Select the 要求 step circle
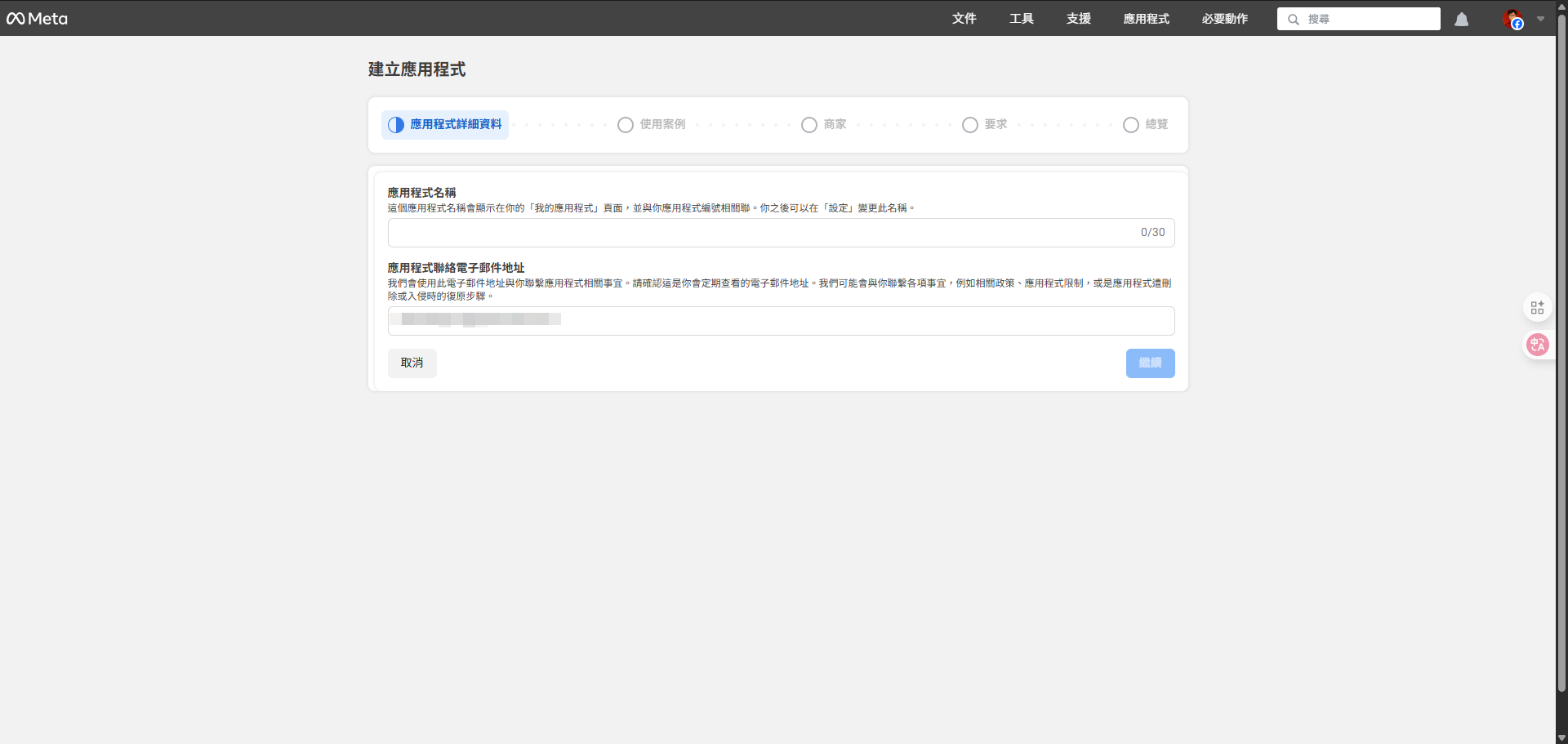 [x=969, y=124]
